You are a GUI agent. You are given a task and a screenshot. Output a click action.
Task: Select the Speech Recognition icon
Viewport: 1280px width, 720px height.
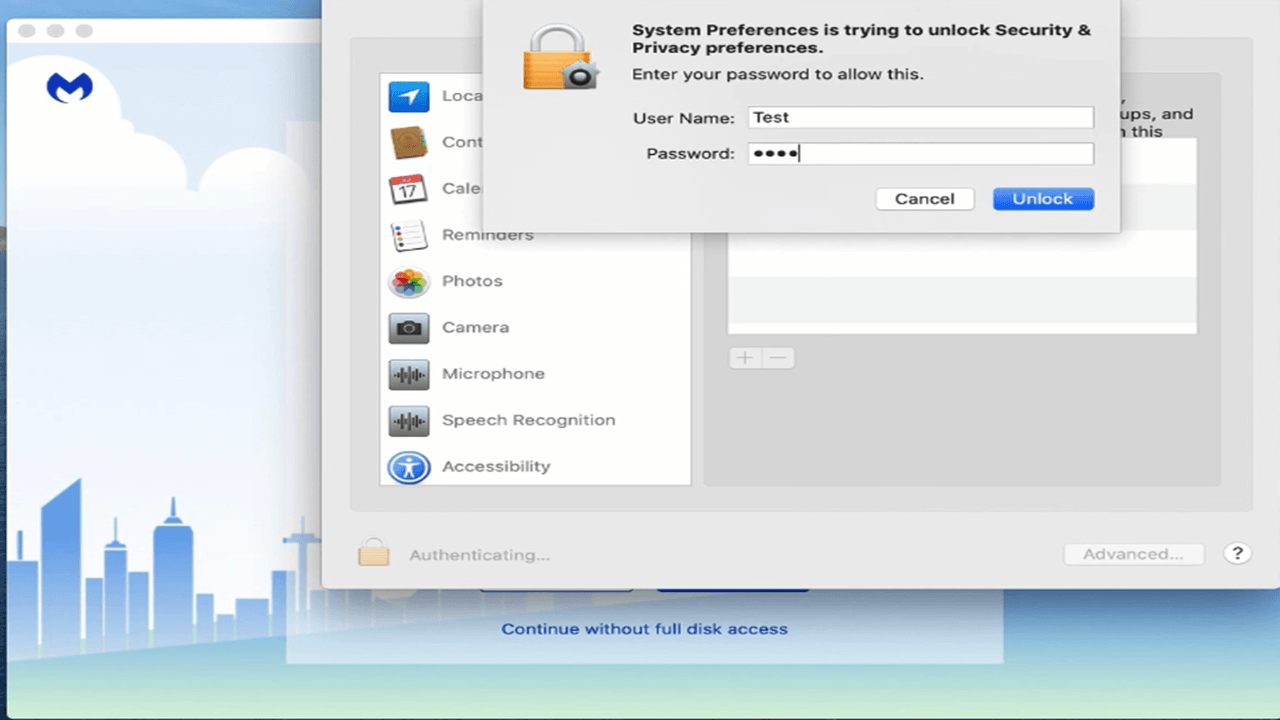(x=409, y=421)
